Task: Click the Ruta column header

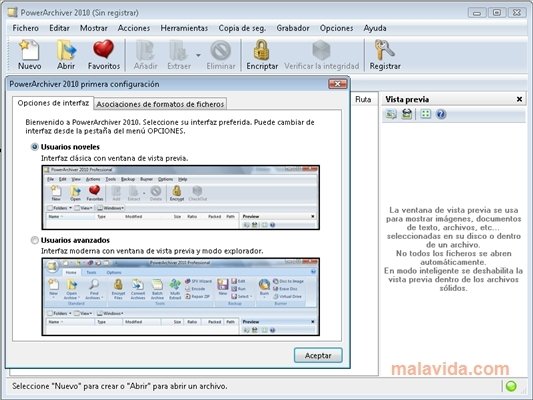Action: click(363, 99)
